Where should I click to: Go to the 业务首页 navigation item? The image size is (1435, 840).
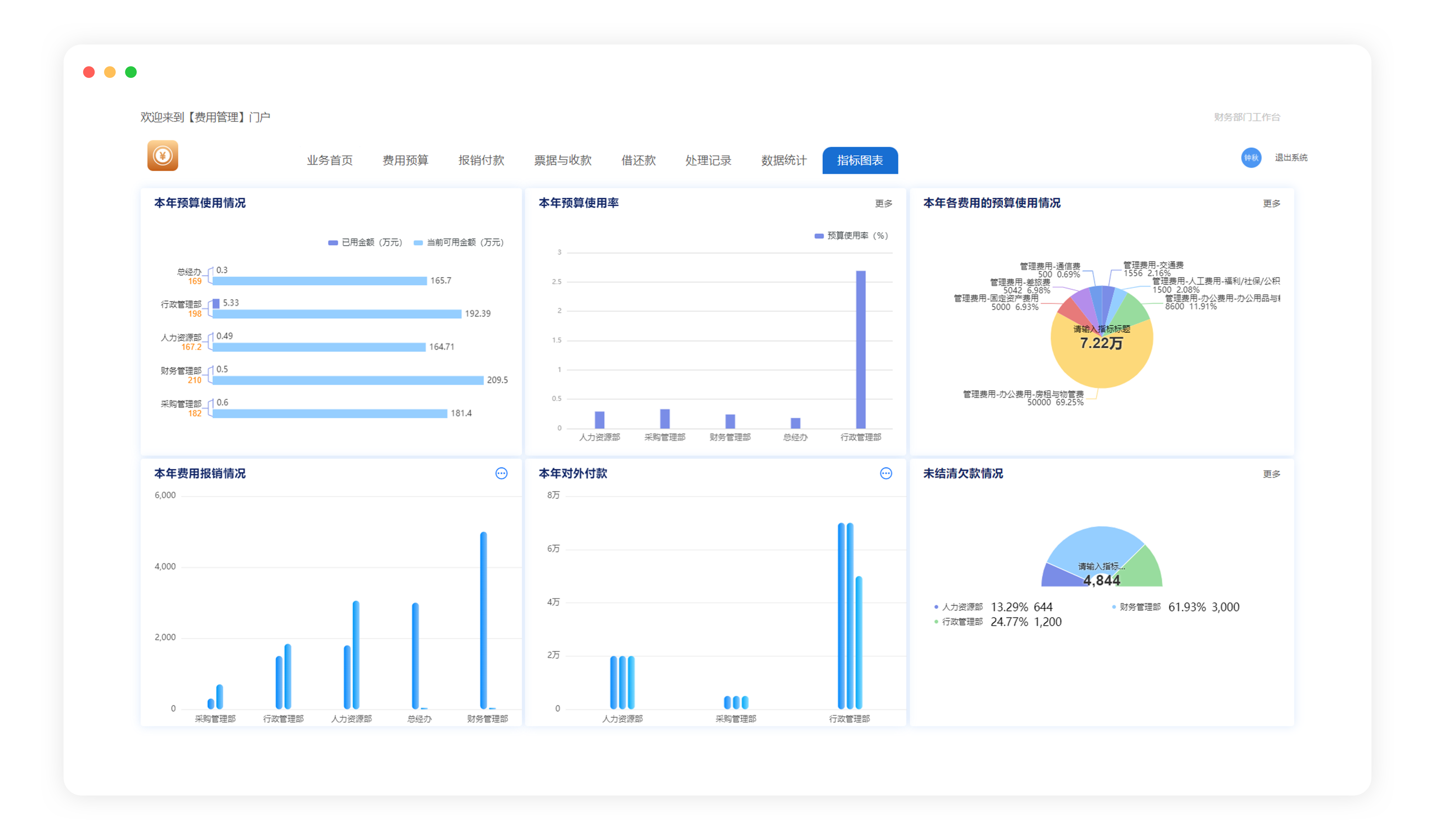click(x=330, y=160)
